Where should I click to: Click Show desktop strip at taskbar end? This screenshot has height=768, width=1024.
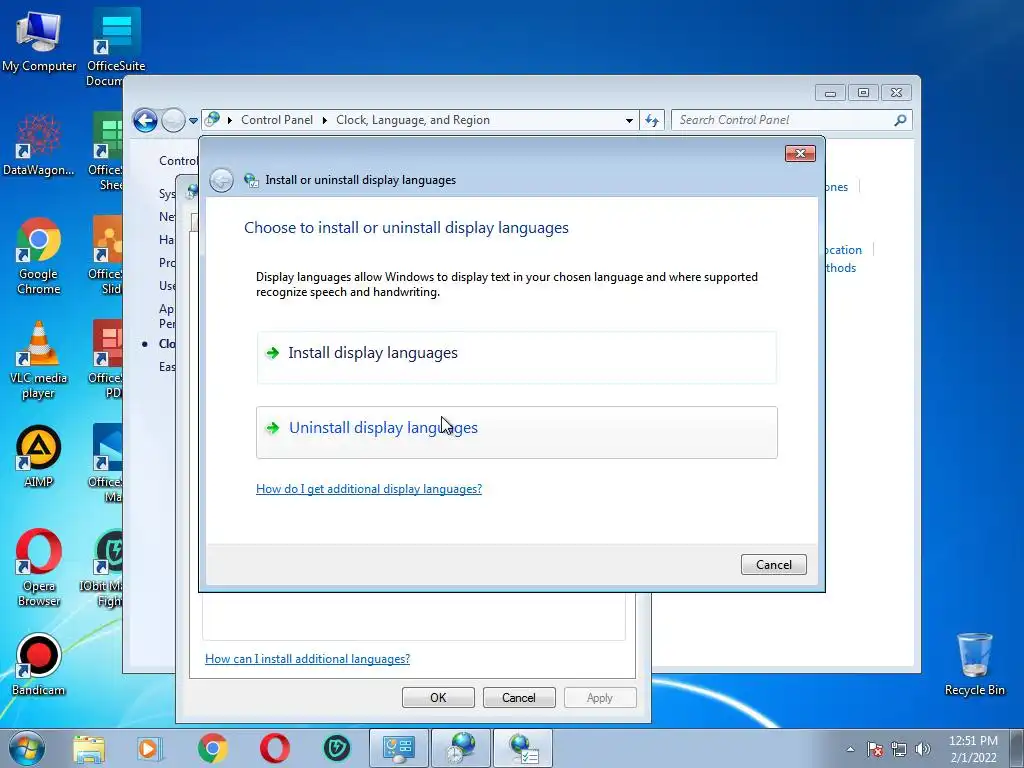pos(1017,748)
